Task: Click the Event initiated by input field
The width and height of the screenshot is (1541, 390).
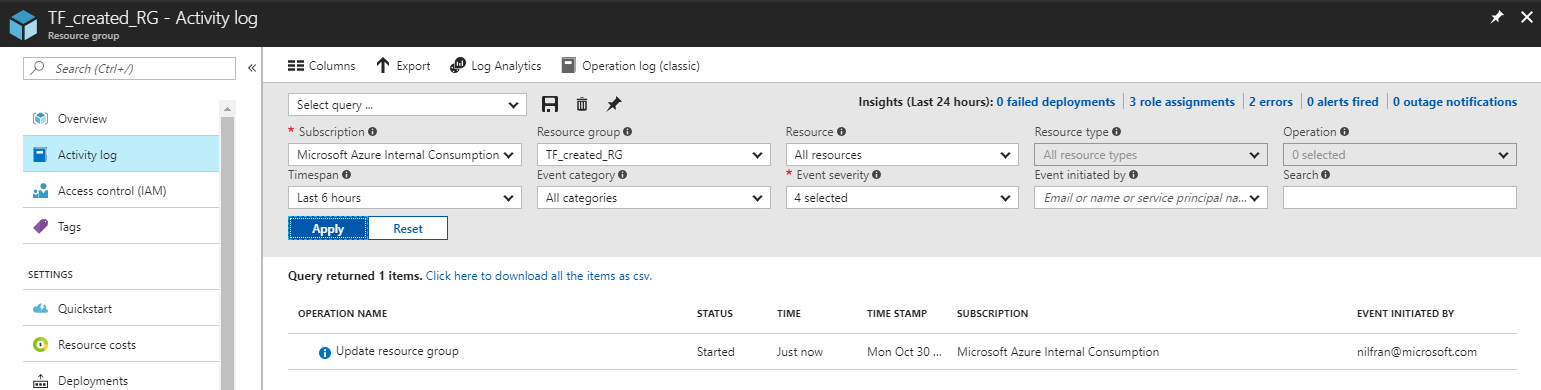Action: (1151, 198)
